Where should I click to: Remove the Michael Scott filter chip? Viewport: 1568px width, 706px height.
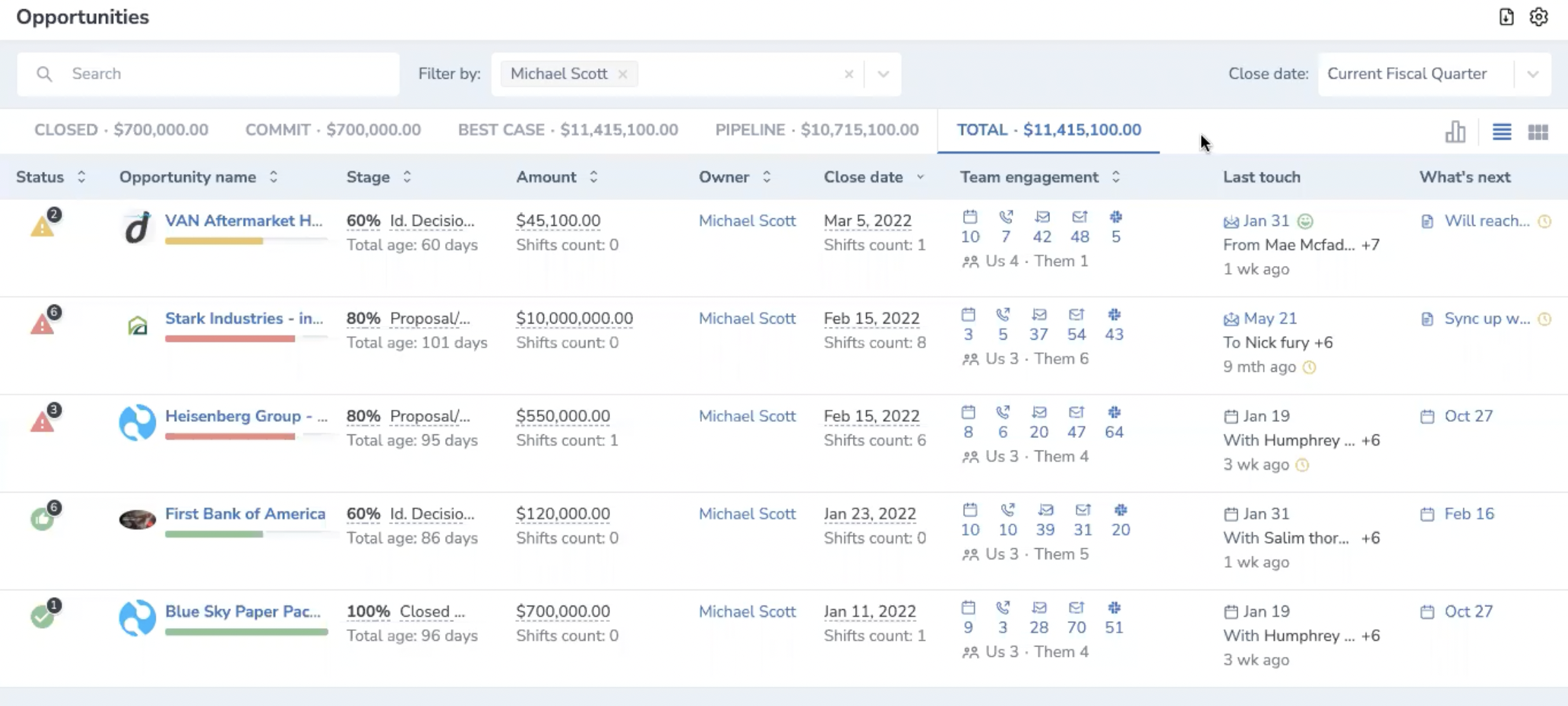tap(623, 74)
